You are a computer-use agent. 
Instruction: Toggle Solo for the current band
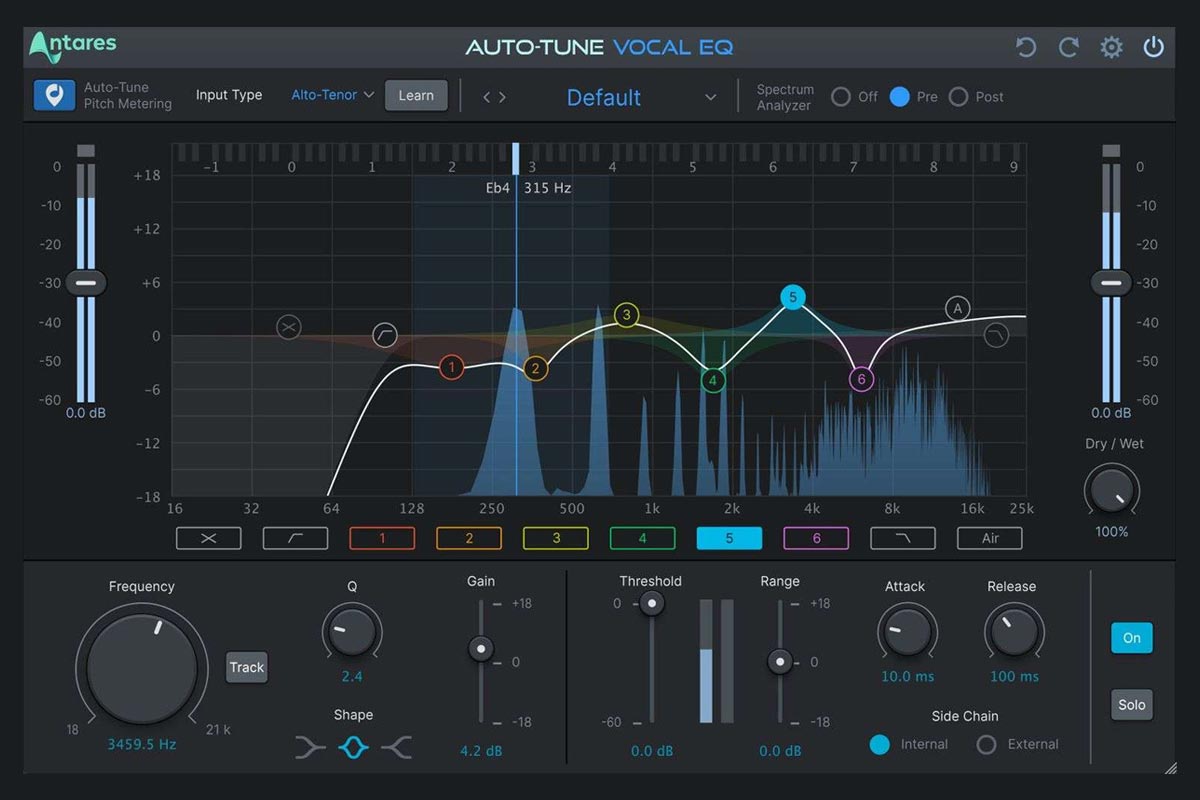point(1131,704)
